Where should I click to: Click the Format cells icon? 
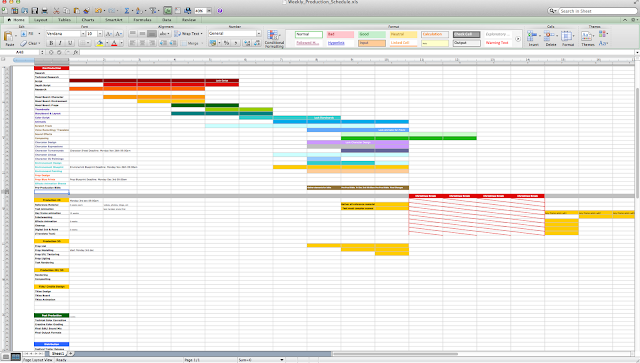[x=568, y=38]
